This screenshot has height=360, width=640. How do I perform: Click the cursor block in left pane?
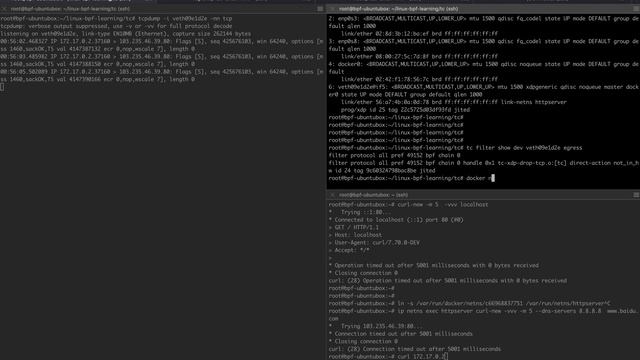coord(2,87)
